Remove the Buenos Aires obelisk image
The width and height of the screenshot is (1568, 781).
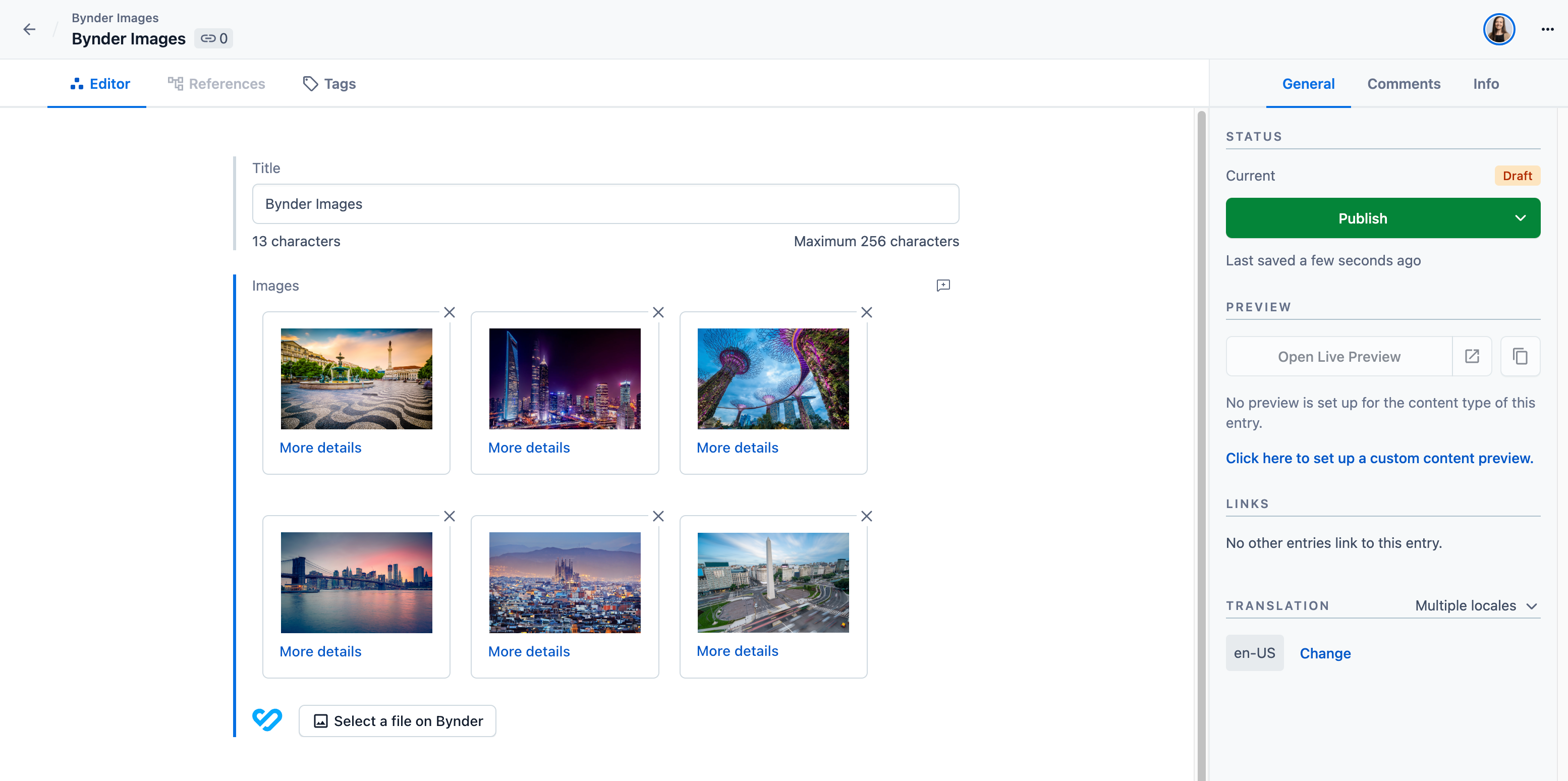867,516
